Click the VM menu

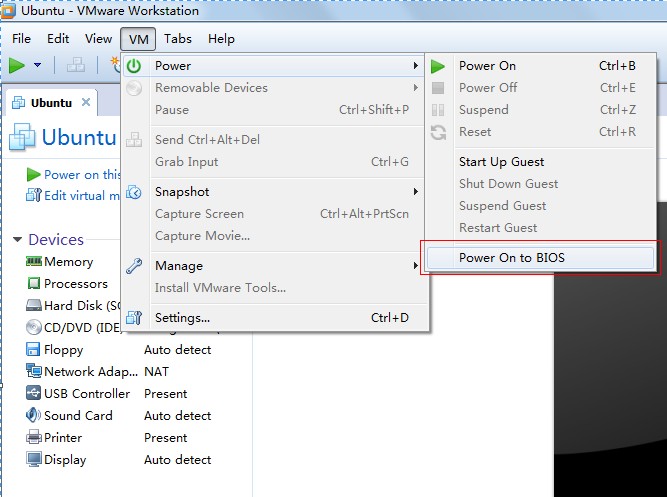(138, 39)
